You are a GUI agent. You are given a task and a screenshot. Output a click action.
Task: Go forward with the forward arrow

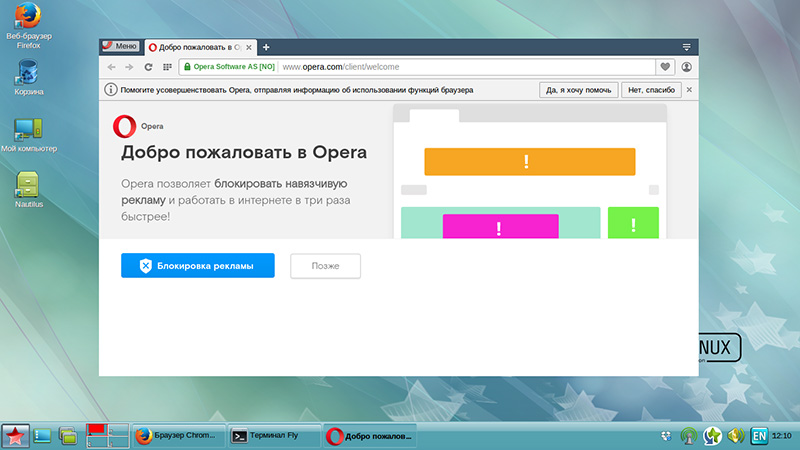tap(129, 67)
